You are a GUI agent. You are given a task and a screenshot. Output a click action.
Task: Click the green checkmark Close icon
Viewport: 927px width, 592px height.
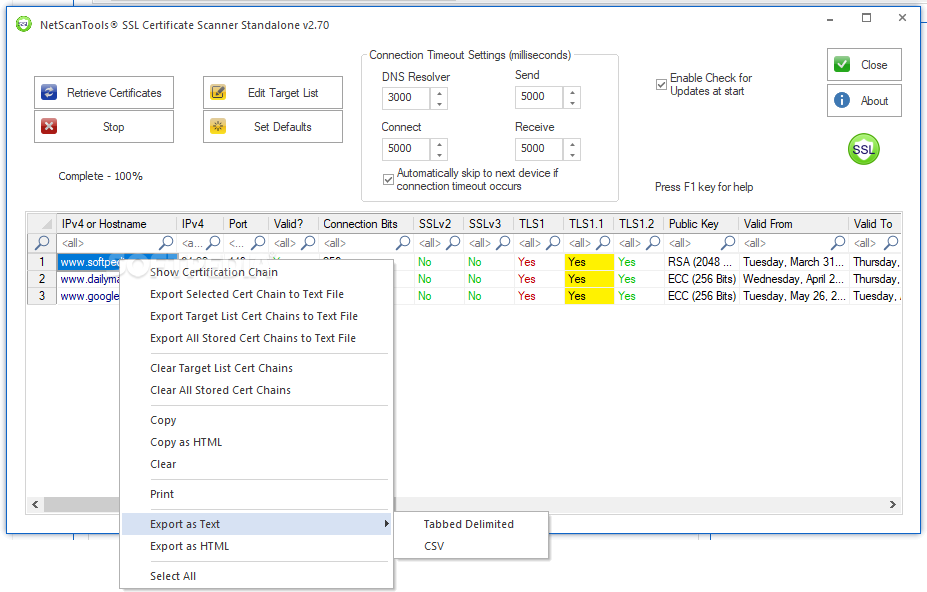842,64
